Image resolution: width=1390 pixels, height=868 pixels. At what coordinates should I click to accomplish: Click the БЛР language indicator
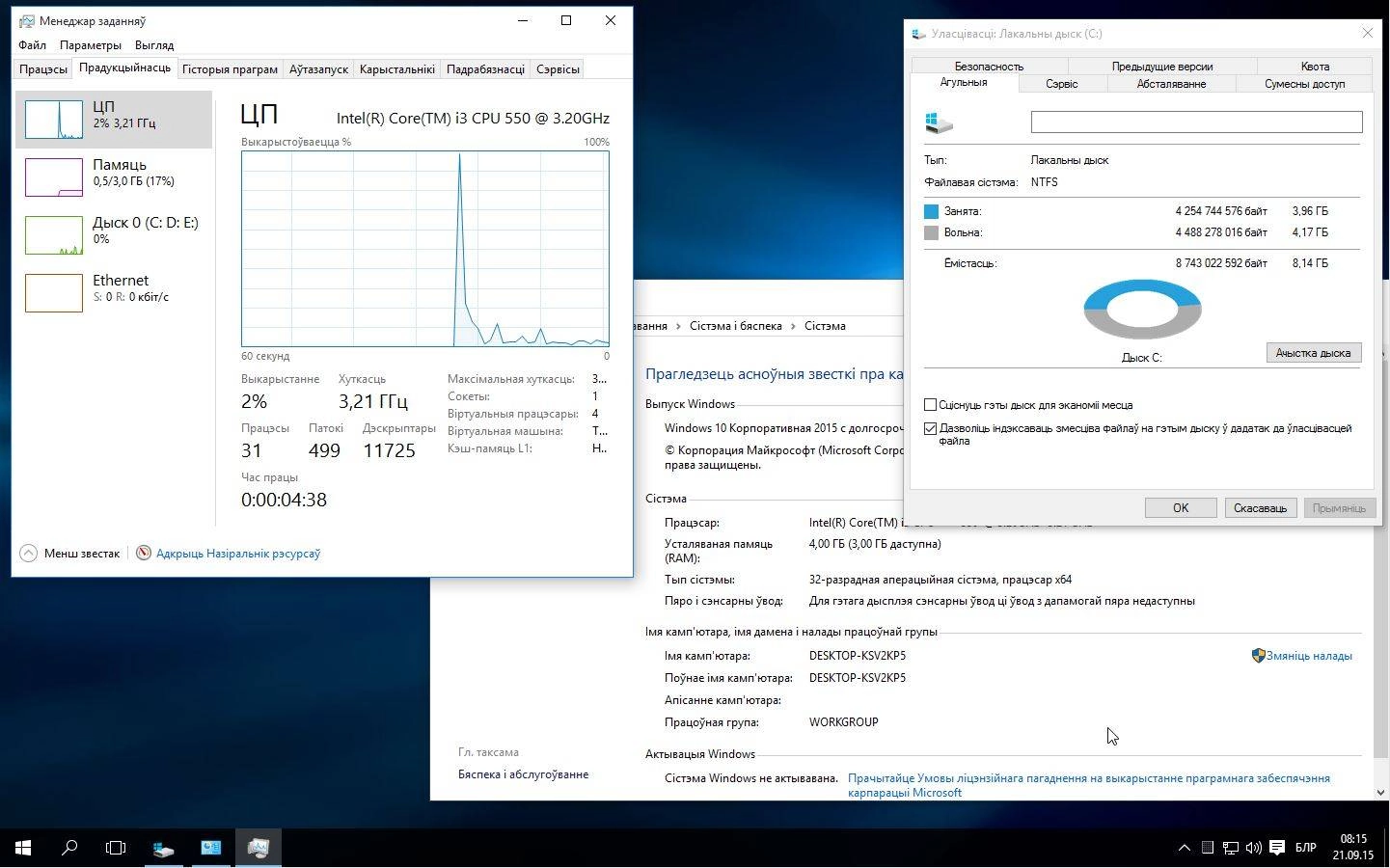[1305, 848]
